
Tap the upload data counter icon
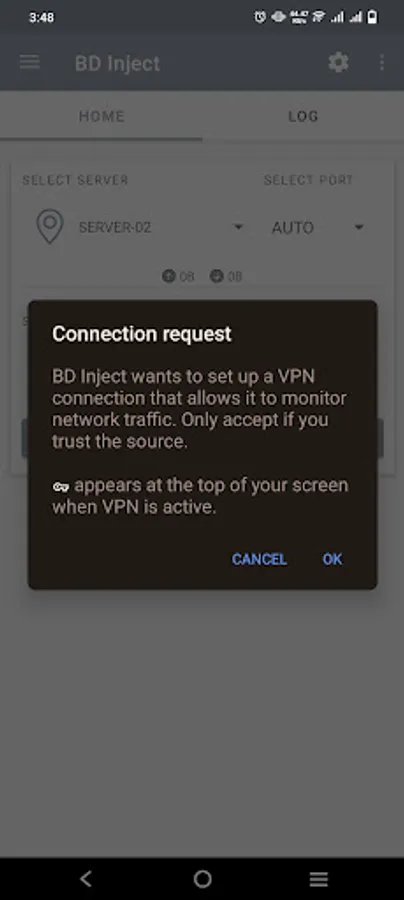(168, 277)
